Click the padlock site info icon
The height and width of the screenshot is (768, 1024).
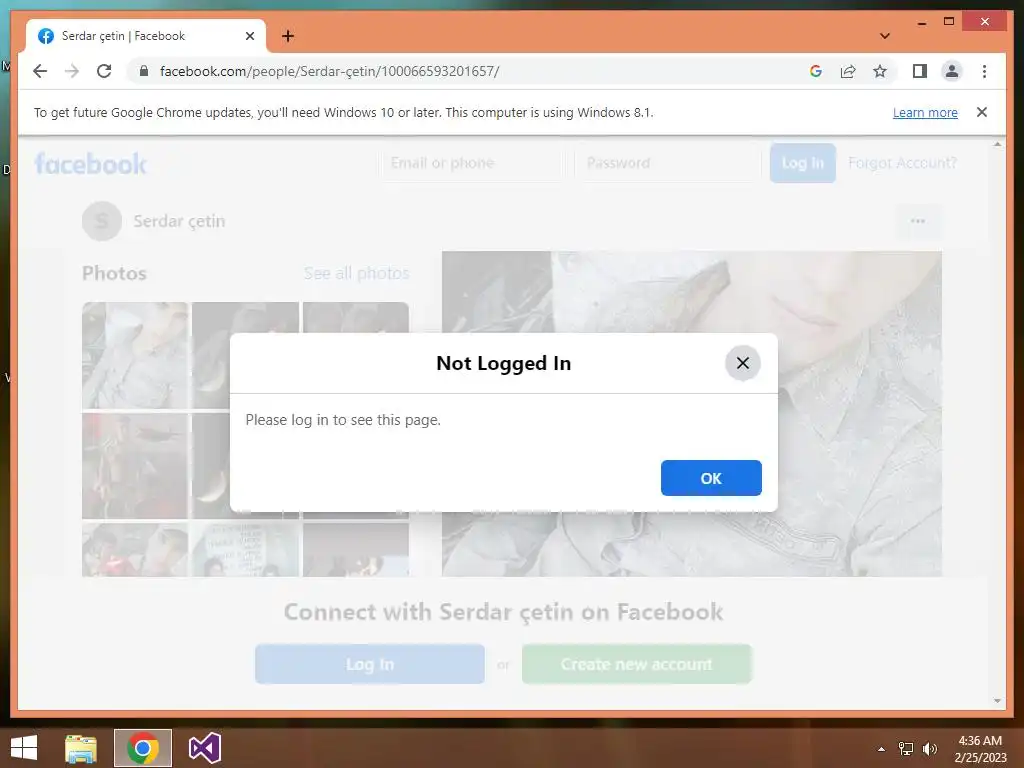144,71
